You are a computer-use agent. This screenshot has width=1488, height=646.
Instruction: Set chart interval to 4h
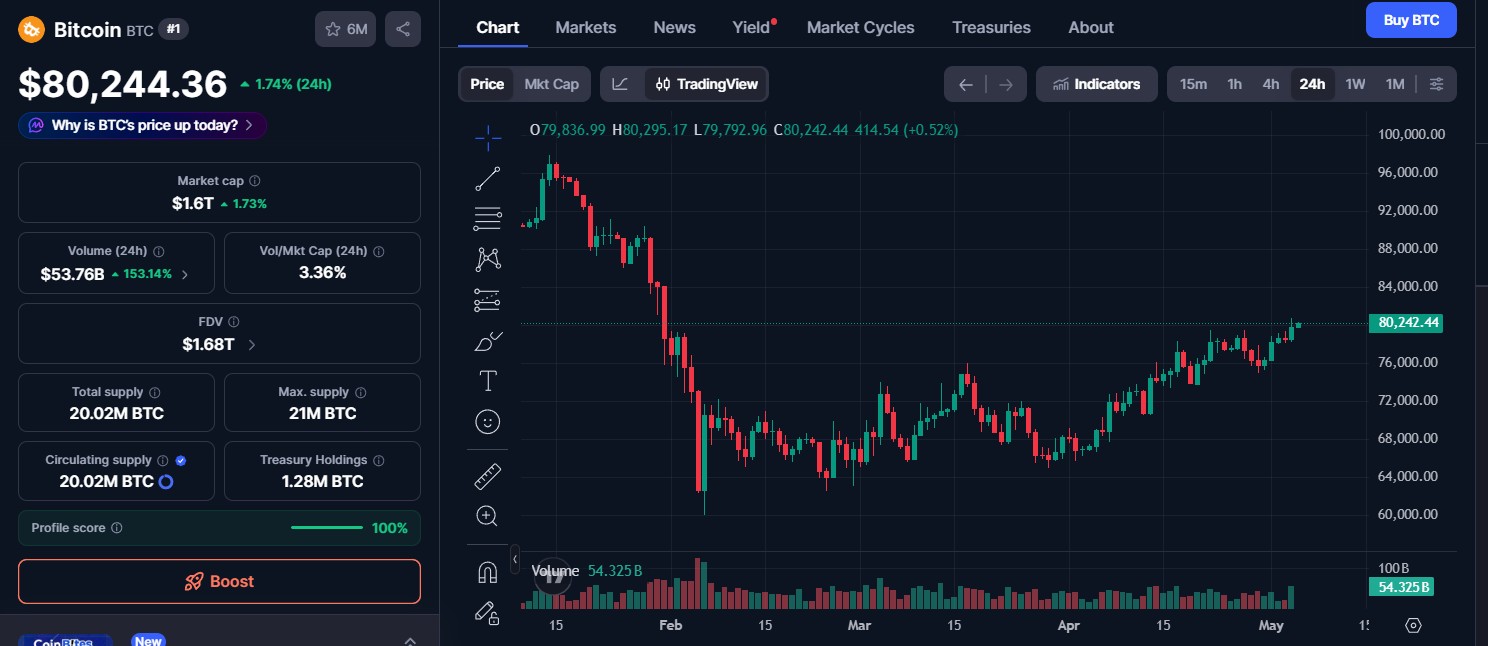[1271, 84]
